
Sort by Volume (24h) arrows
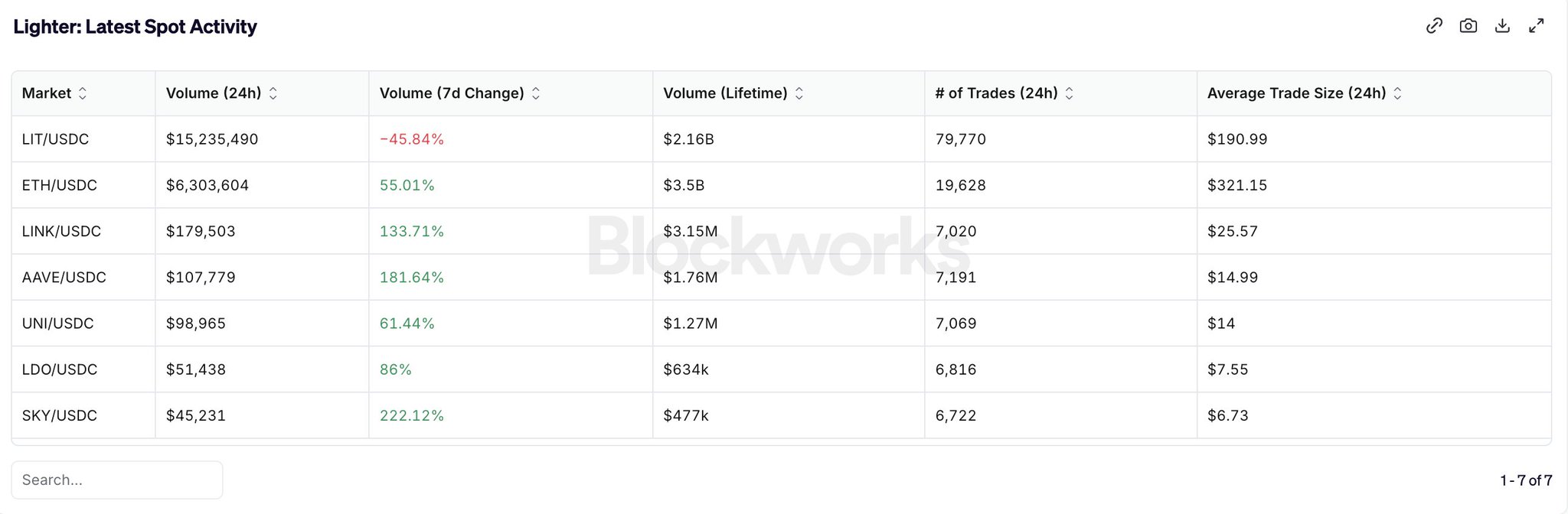(x=273, y=93)
